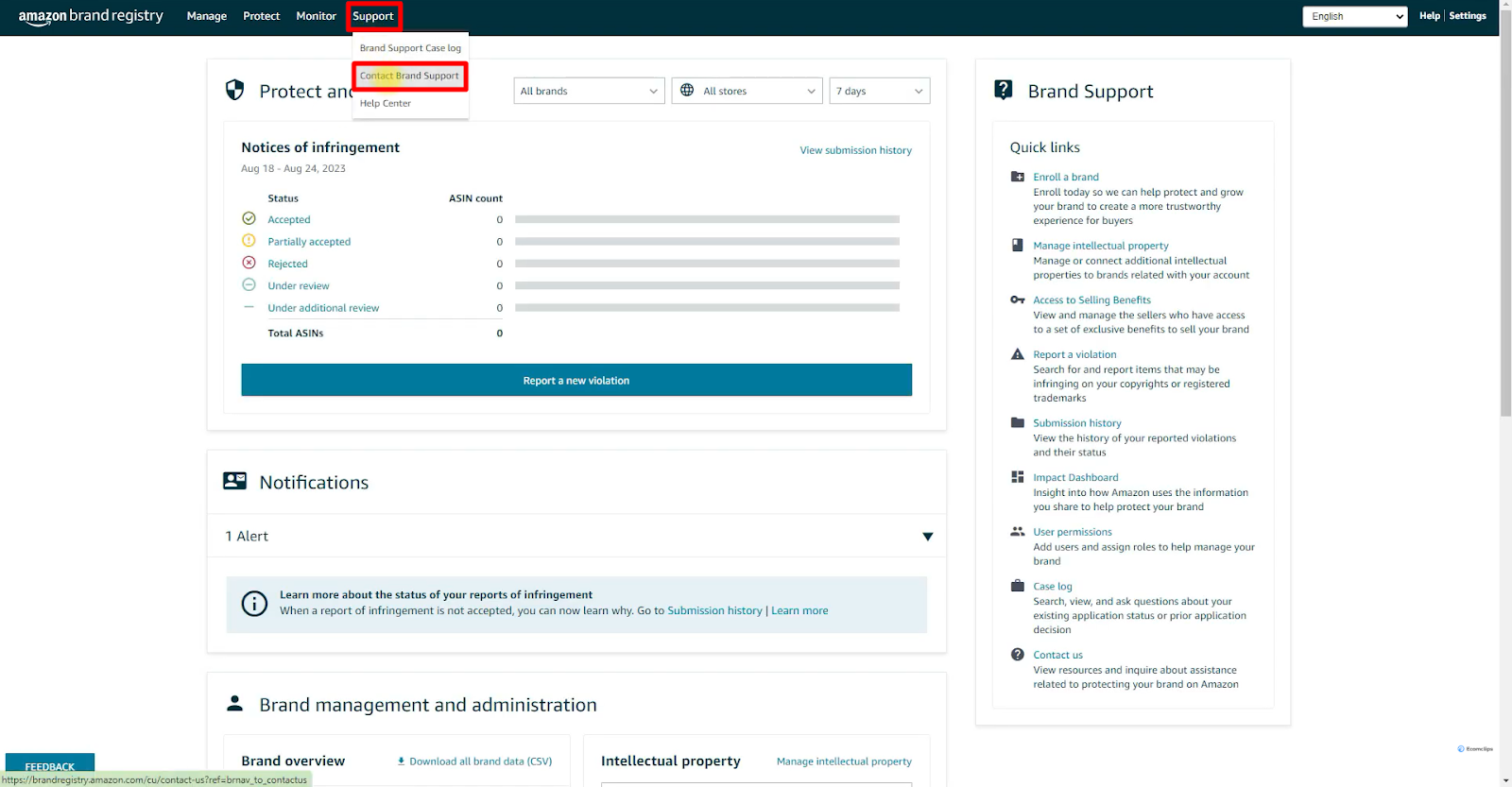The height and width of the screenshot is (787, 1512).
Task: Open Case log quick link
Action: [1053, 586]
